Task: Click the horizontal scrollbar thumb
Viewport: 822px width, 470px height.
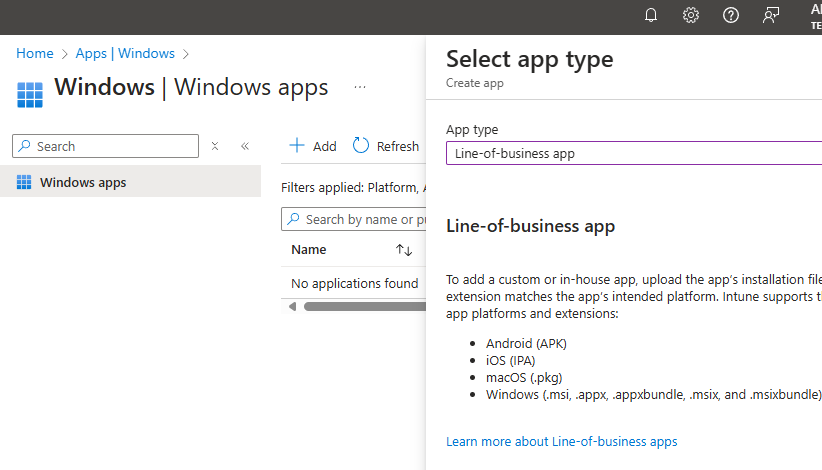Action: (365, 307)
